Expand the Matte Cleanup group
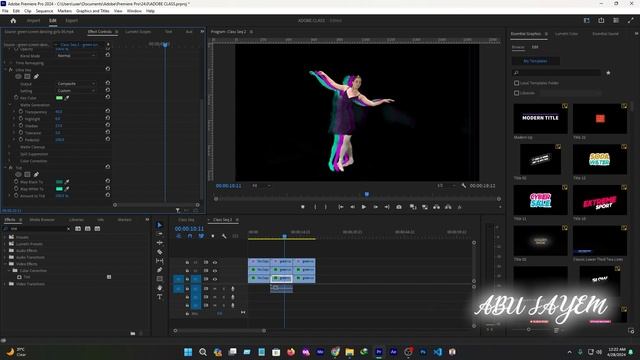 tap(10, 147)
